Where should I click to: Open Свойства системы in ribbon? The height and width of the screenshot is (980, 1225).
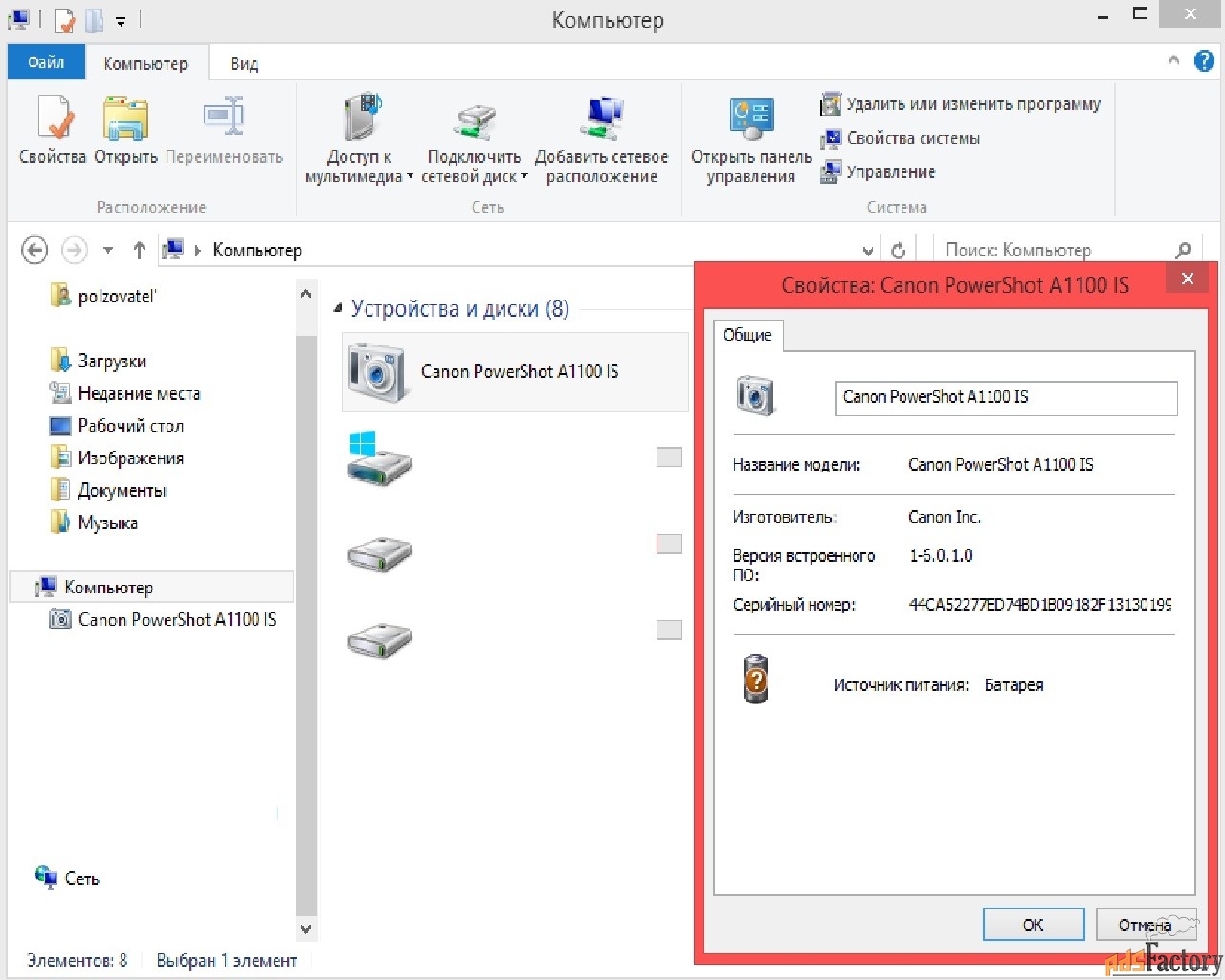(901, 139)
